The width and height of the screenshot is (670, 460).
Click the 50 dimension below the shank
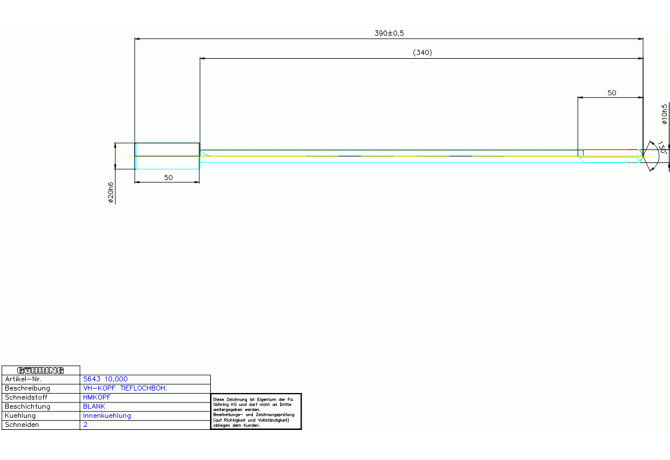pos(168,177)
